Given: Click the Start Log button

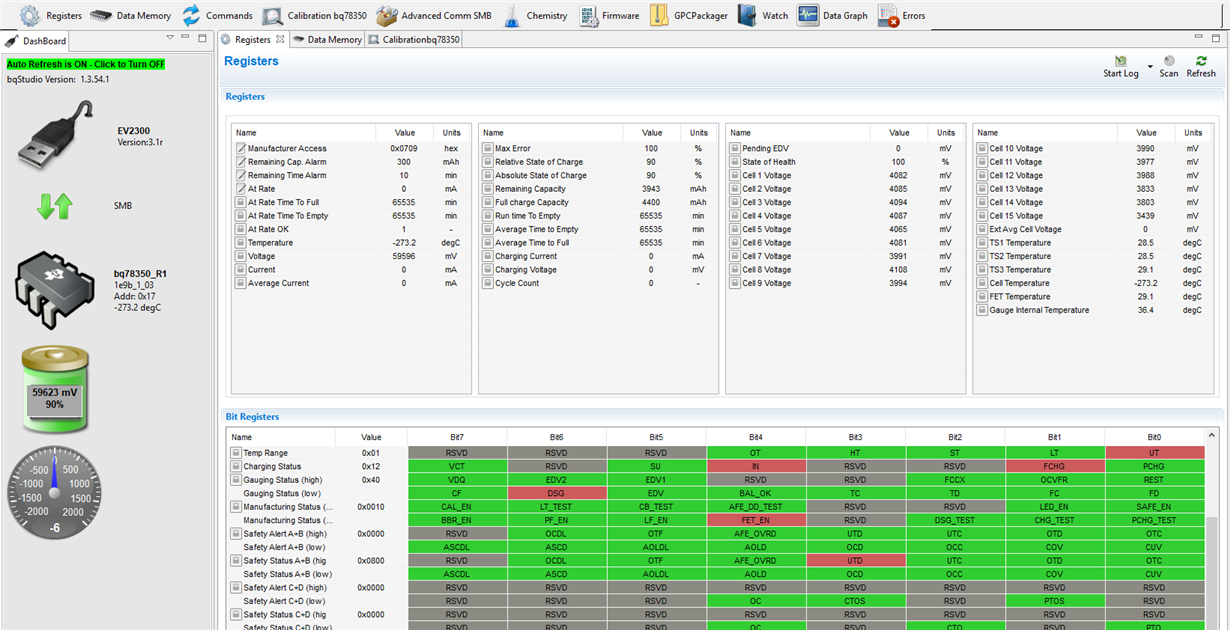Looking at the screenshot, I should [x=1120, y=66].
